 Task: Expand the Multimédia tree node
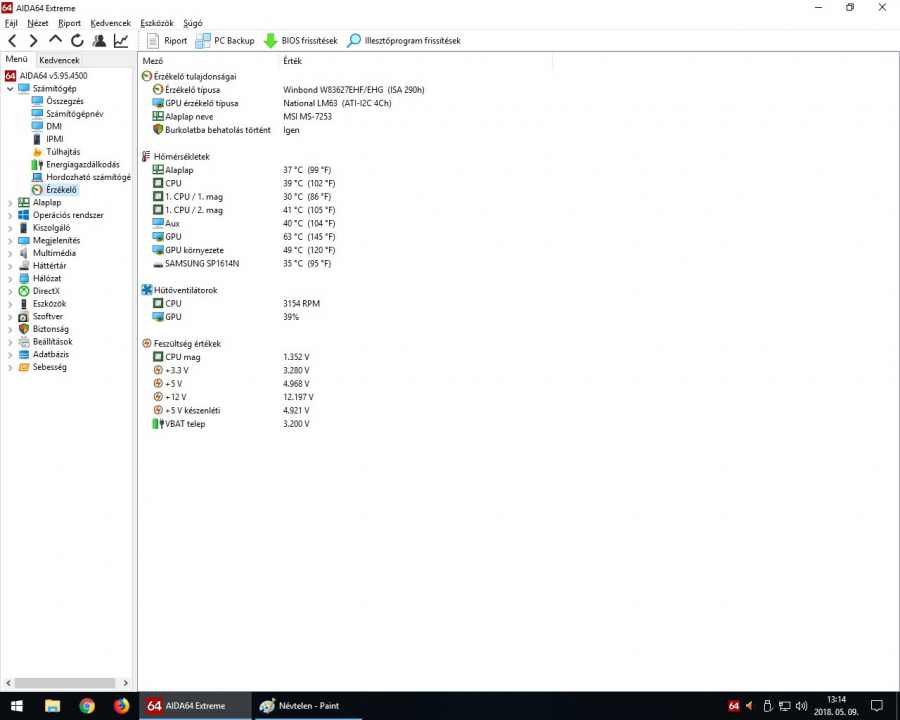[x=10, y=253]
